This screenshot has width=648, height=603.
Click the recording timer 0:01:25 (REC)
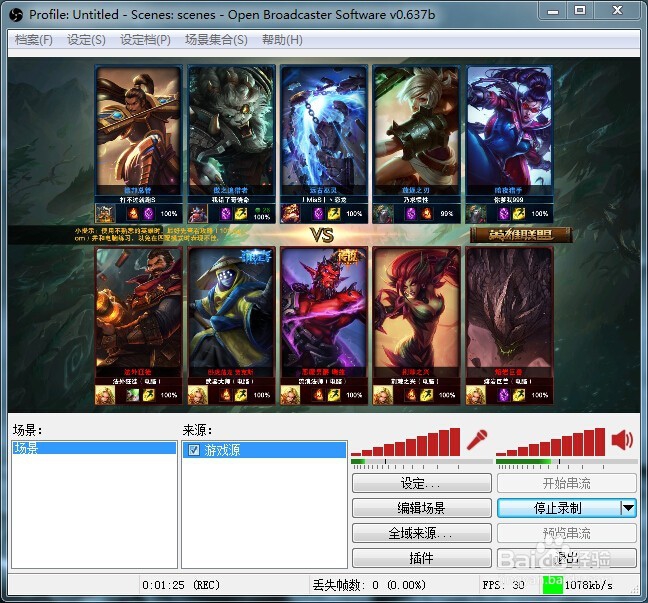(181, 585)
